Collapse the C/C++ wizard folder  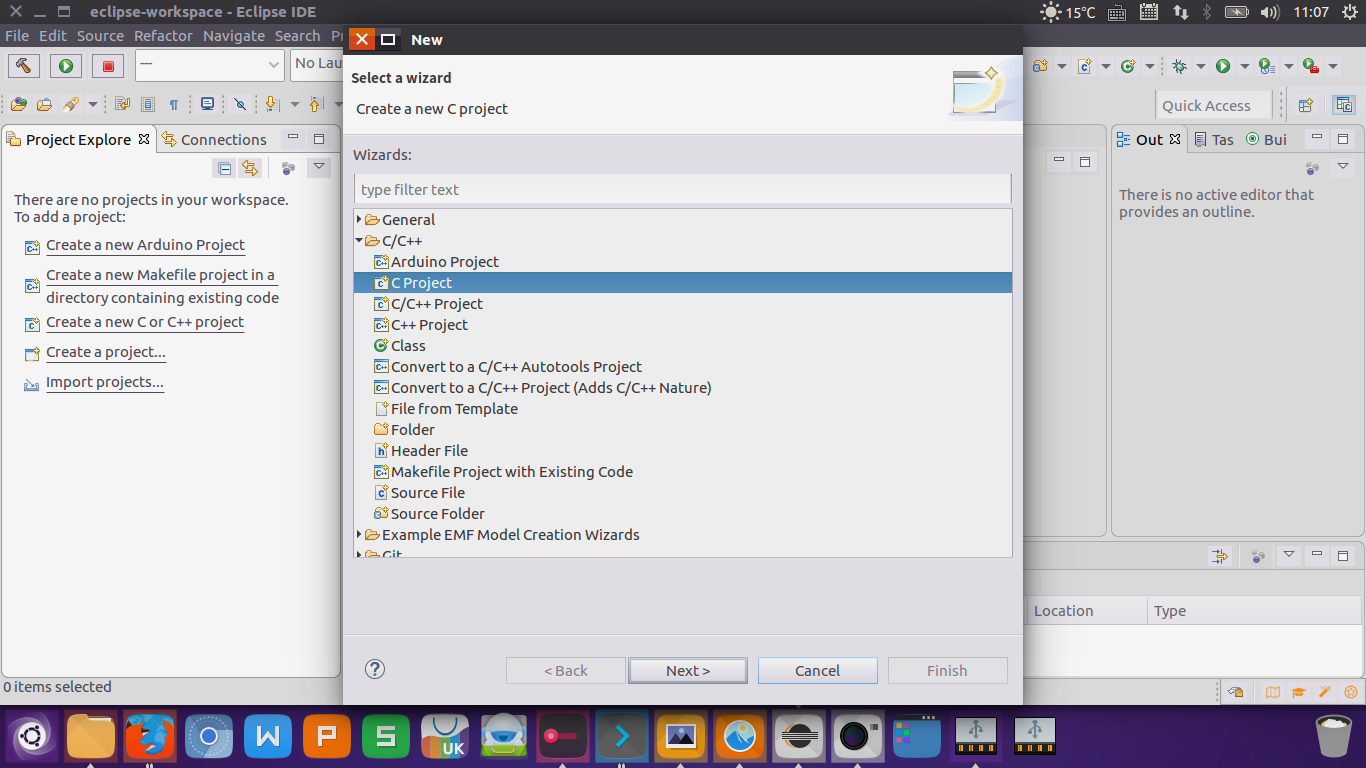point(360,240)
